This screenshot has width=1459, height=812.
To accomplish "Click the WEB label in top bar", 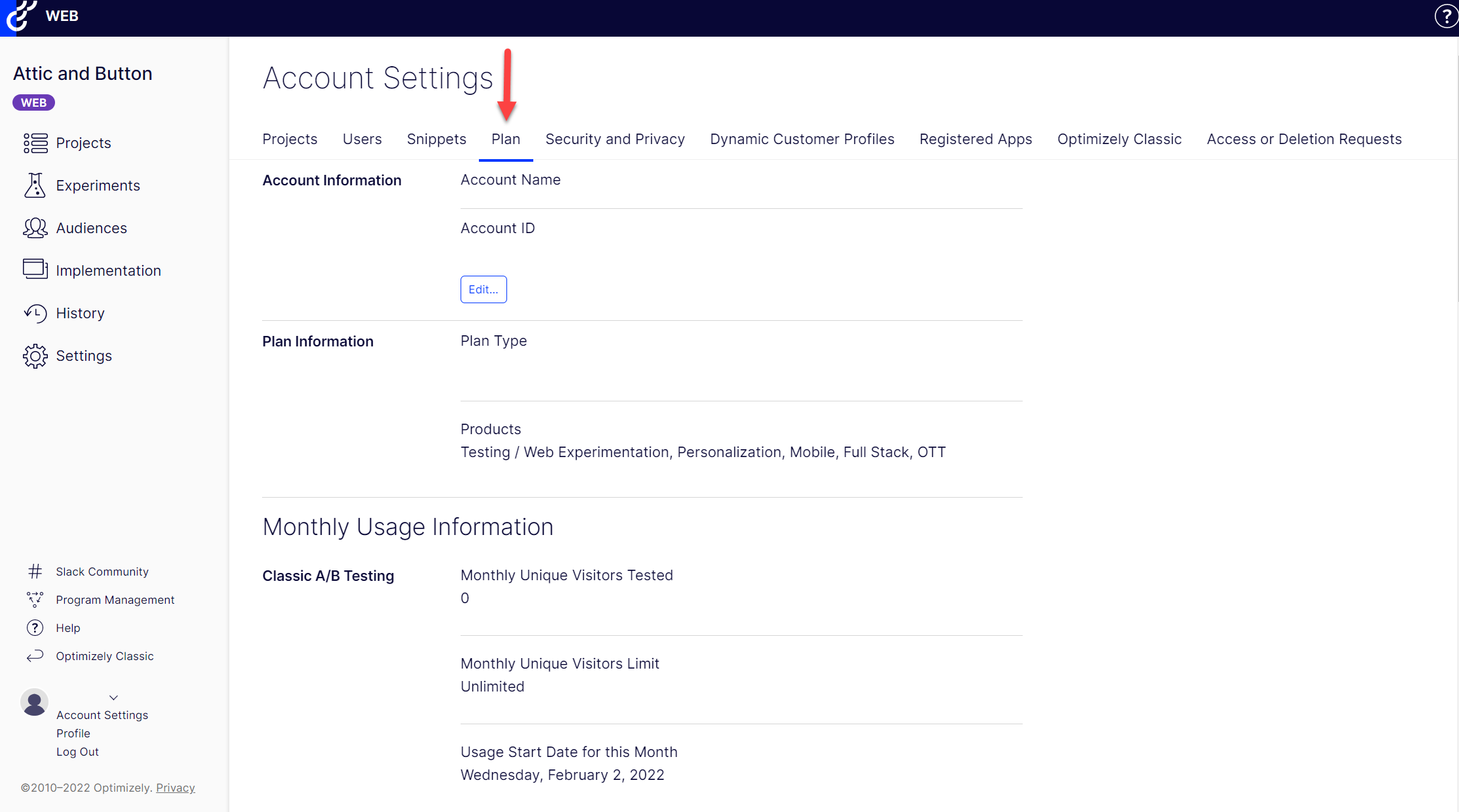I will click(62, 16).
